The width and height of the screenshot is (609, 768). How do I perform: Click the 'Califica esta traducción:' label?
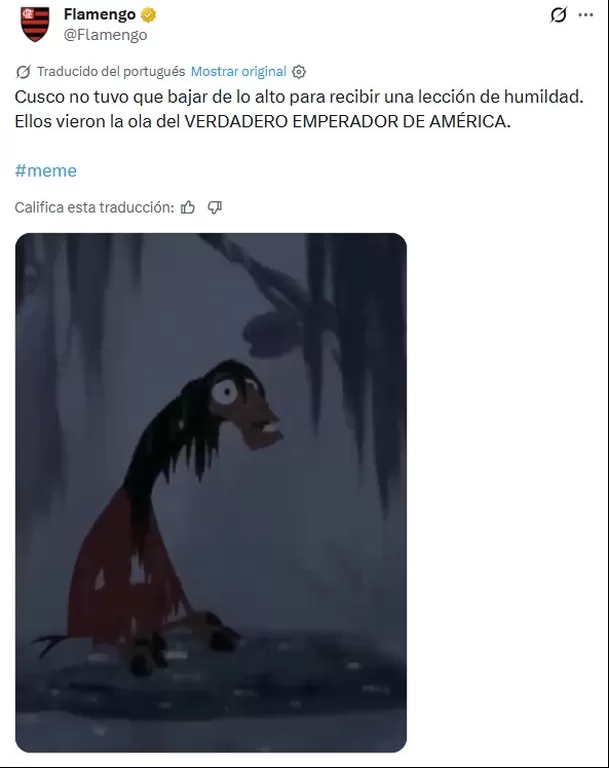click(x=94, y=208)
